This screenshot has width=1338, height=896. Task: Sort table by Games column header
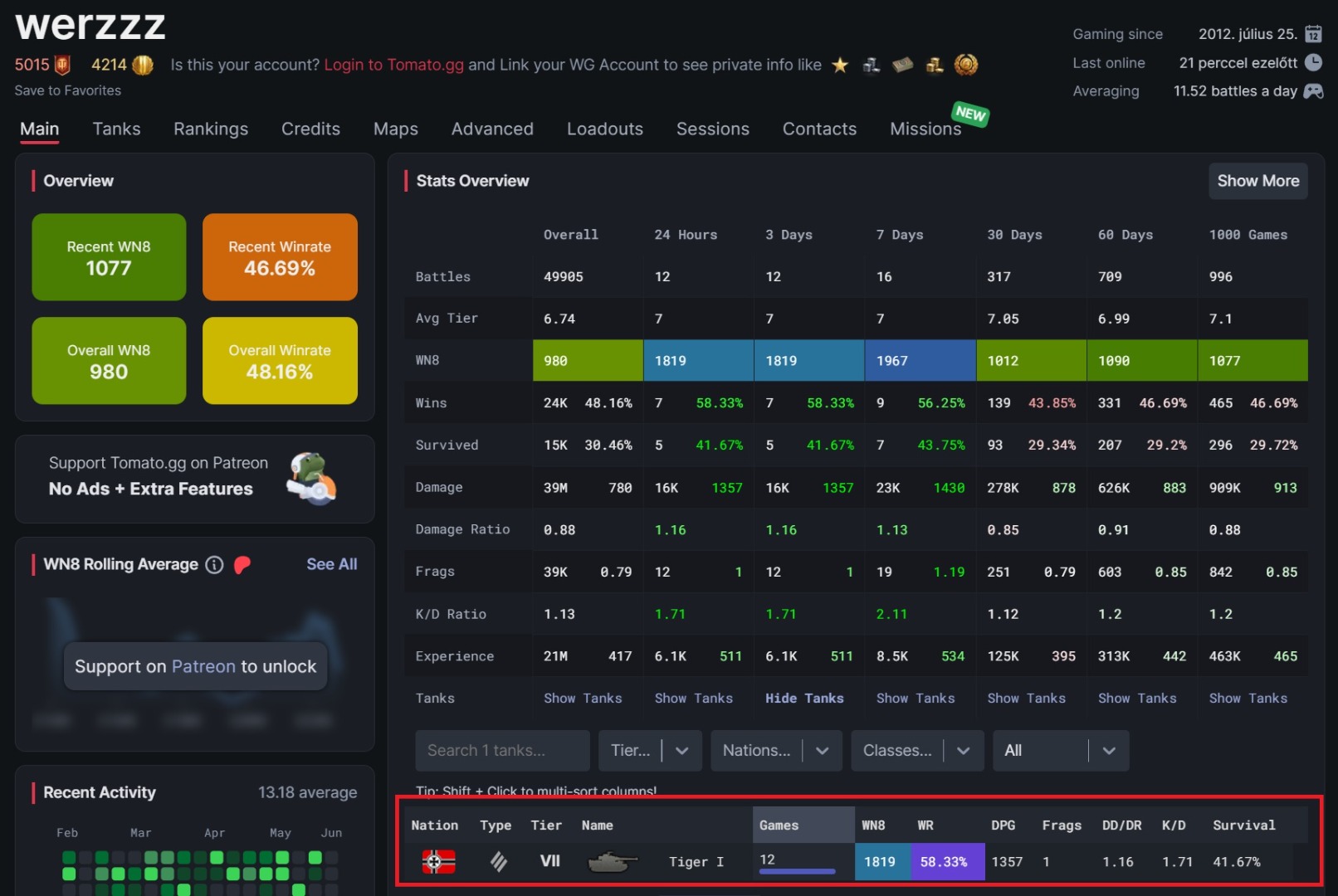pos(803,825)
